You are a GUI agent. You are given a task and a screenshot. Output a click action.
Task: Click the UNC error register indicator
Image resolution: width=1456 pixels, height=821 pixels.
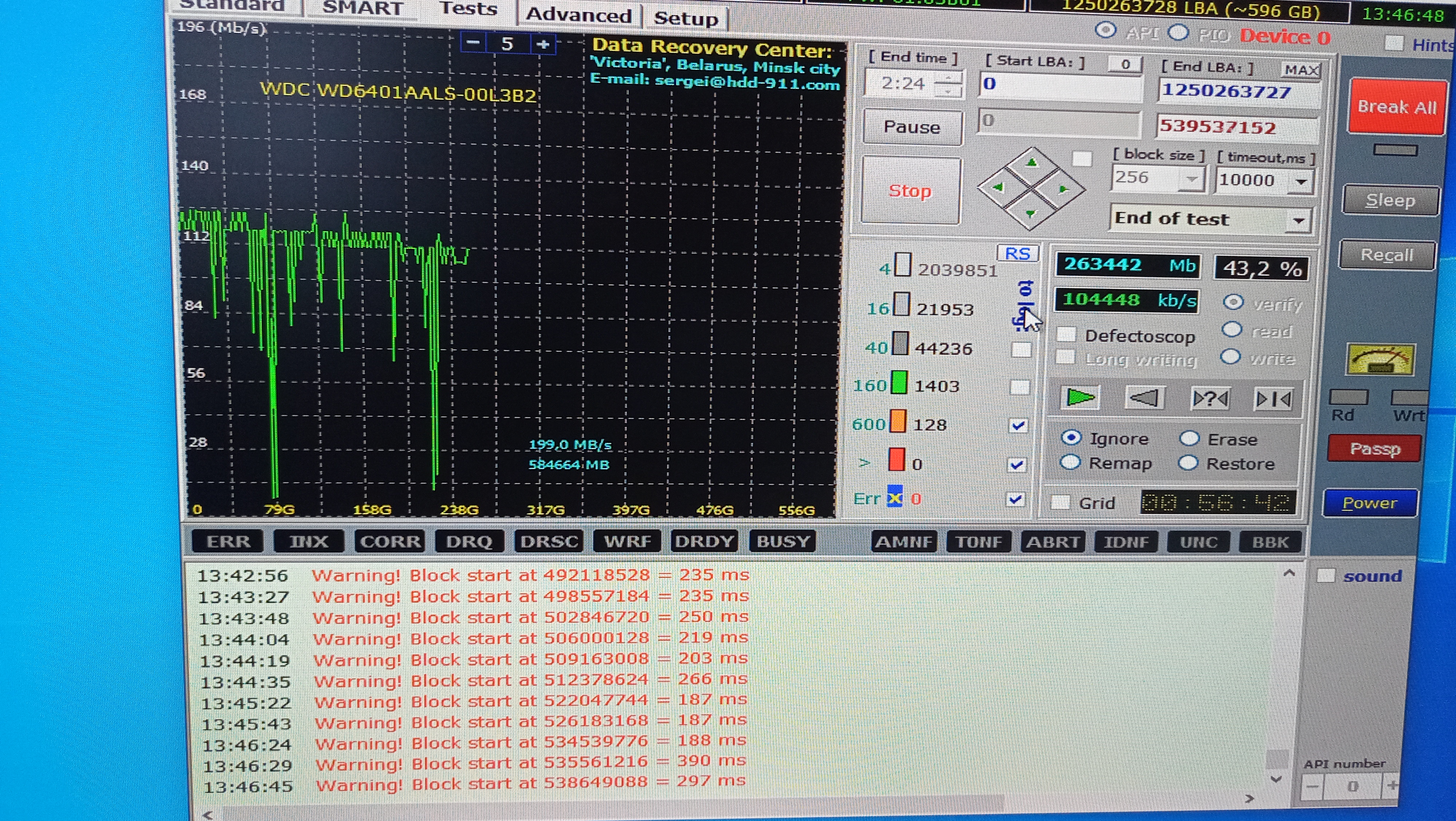[1198, 543]
